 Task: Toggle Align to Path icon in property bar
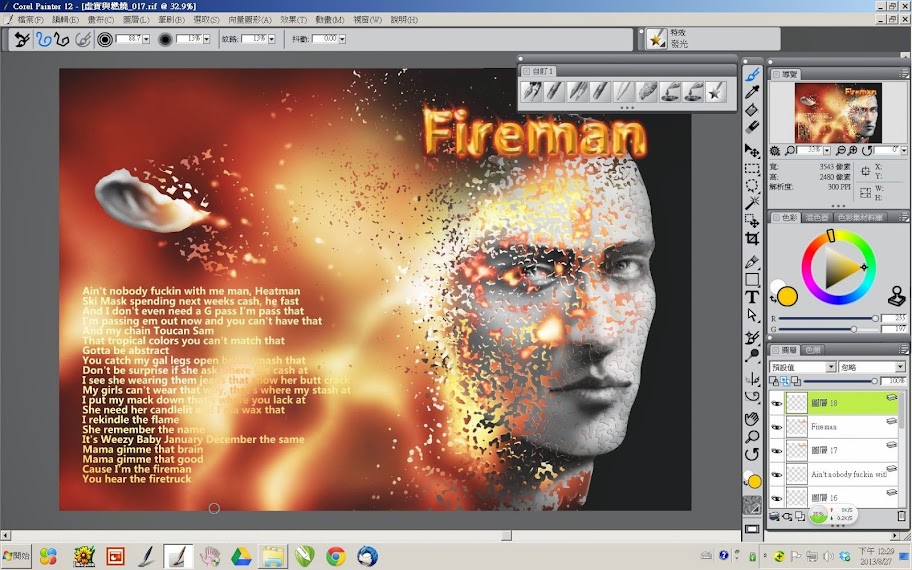pos(83,40)
